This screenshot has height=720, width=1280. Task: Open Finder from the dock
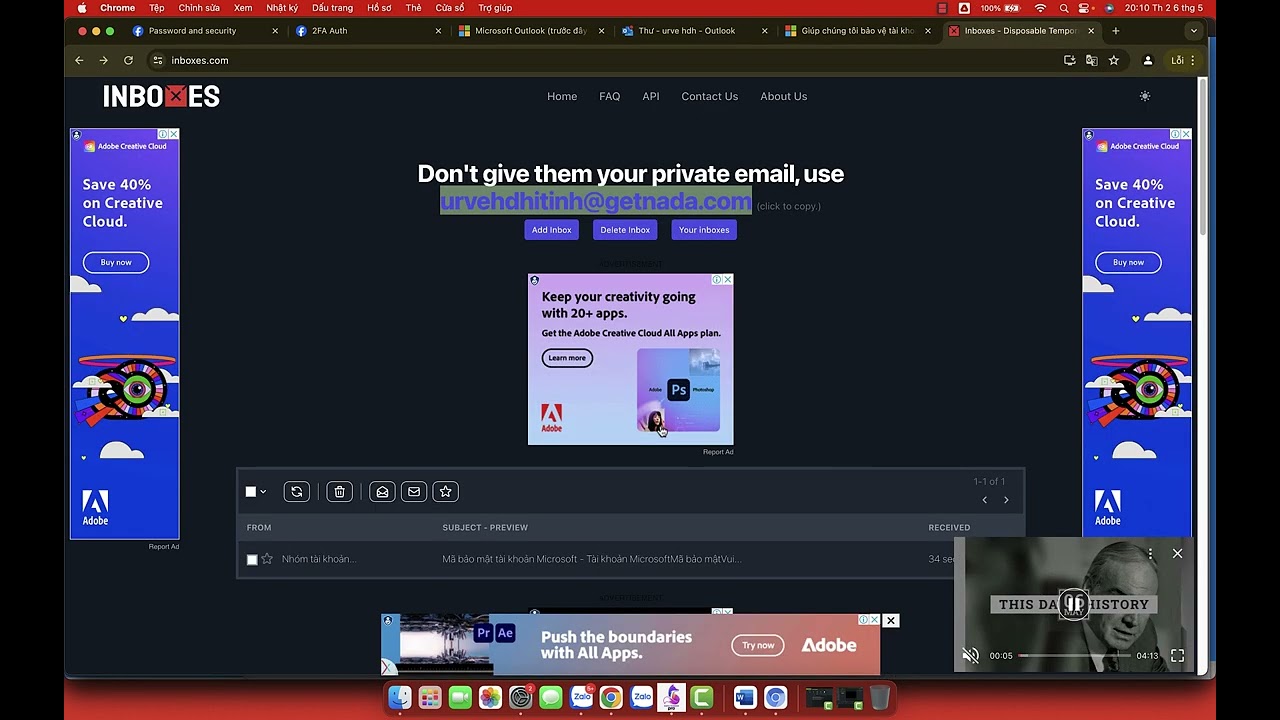pyautogui.click(x=399, y=697)
